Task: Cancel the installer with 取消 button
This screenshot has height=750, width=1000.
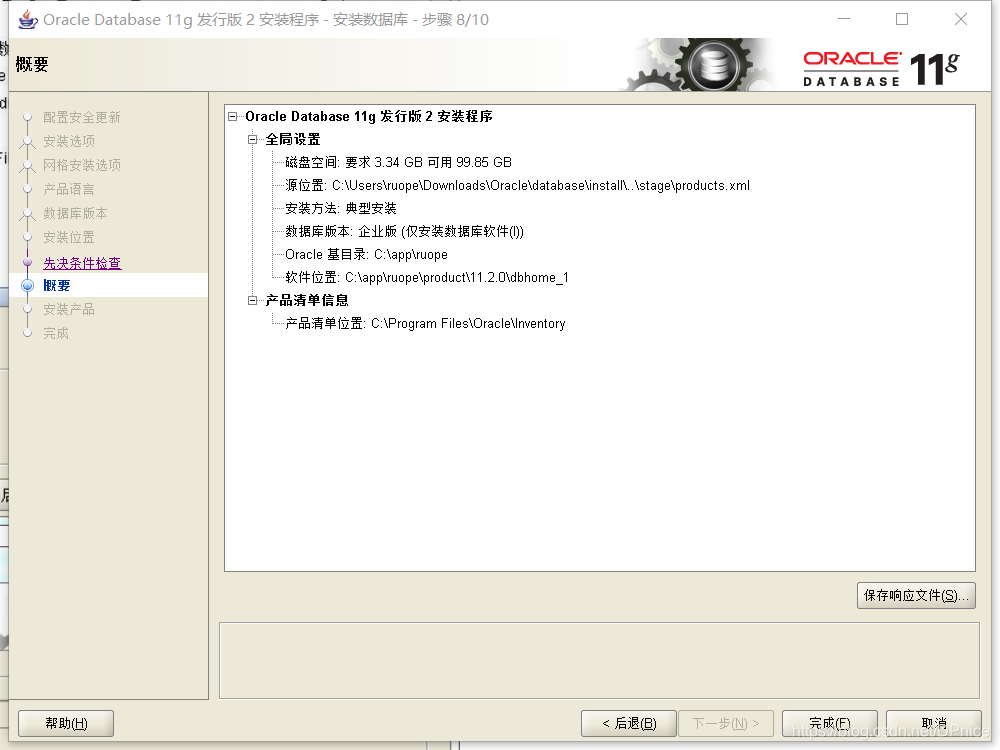Action: [x=934, y=723]
